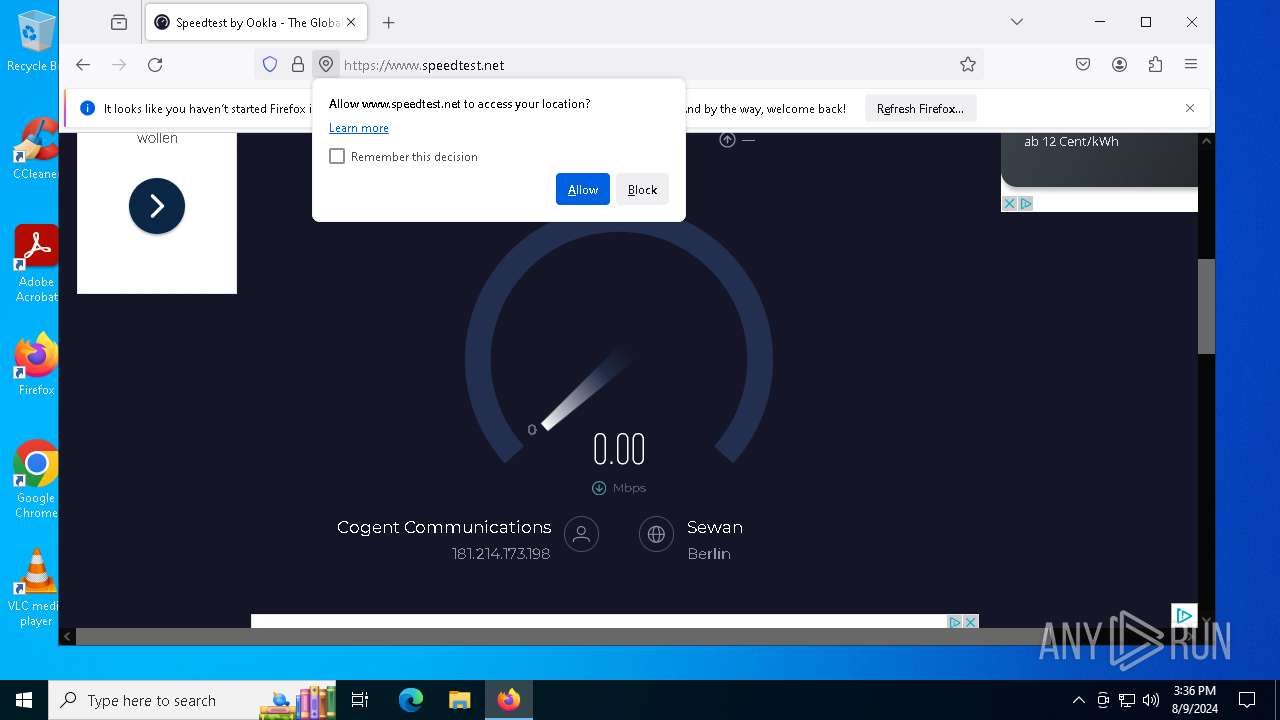This screenshot has width=1280, height=720.
Task: Click the Firefox back arrow button
Action: [83, 65]
